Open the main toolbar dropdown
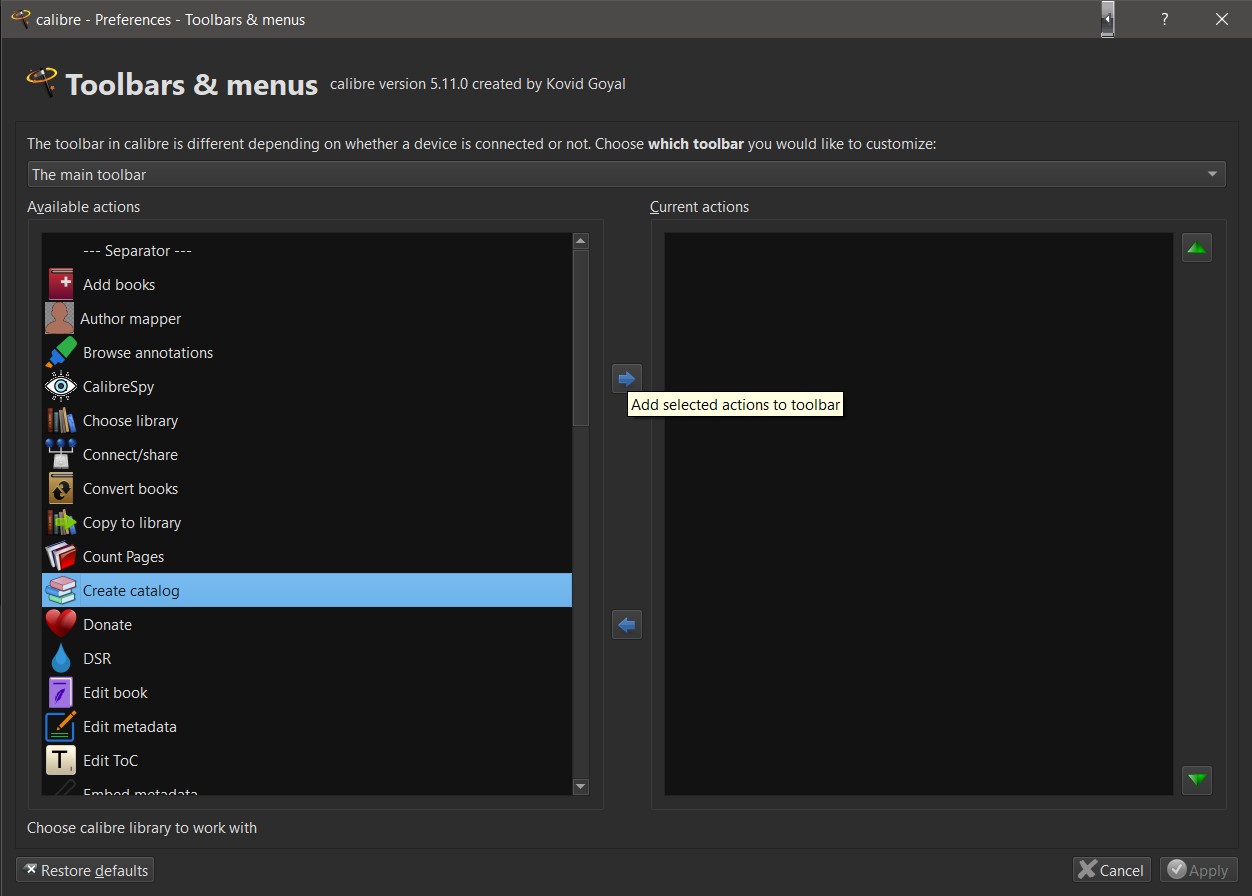 point(626,174)
